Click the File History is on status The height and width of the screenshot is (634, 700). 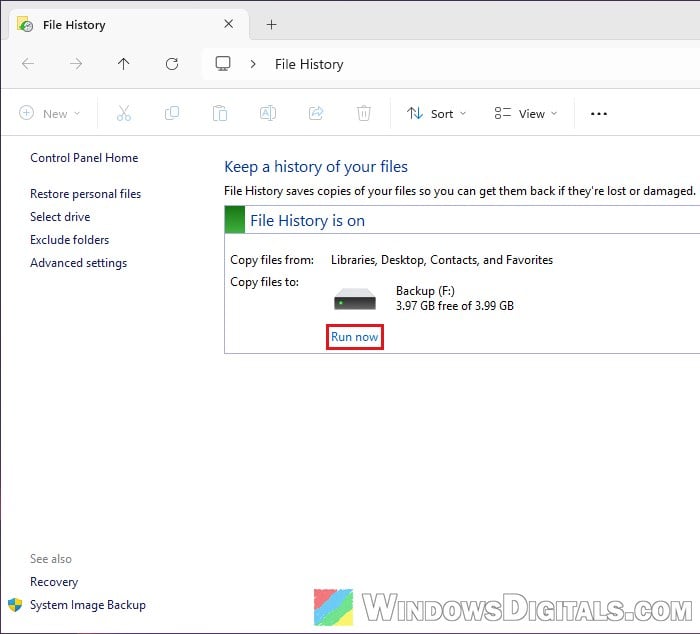click(307, 221)
